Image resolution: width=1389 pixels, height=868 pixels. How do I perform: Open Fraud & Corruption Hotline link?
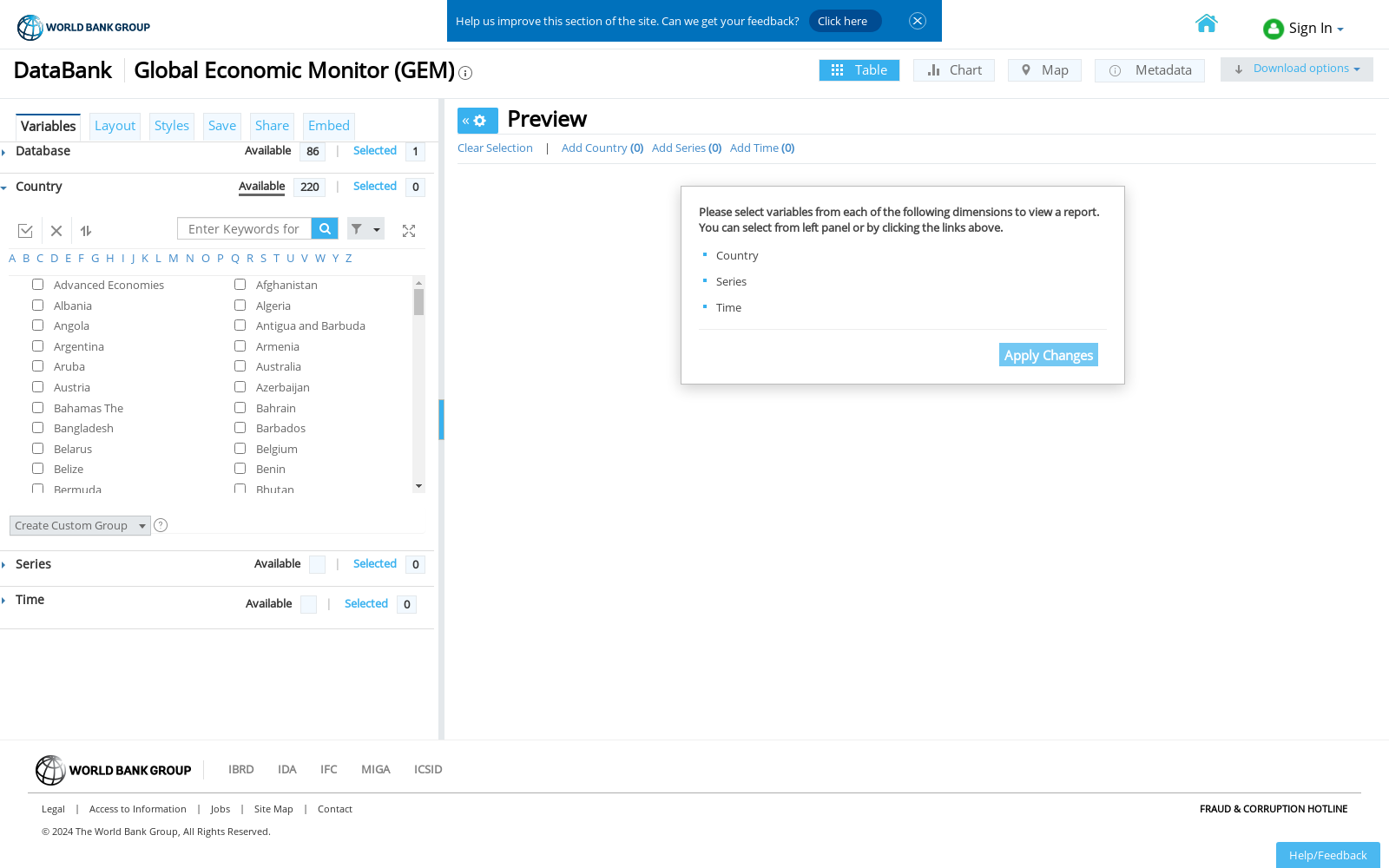pos(1274,809)
